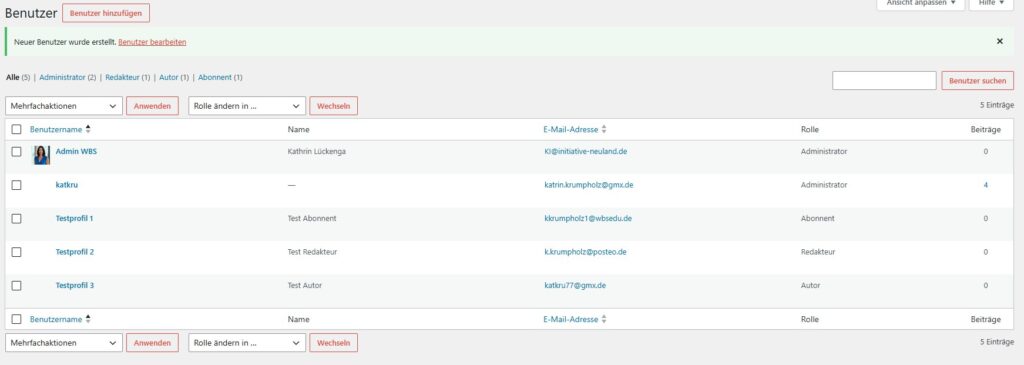Image resolution: width=1024 pixels, height=365 pixels.
Task: Open the katkru username link
Action: pos(67,185)
